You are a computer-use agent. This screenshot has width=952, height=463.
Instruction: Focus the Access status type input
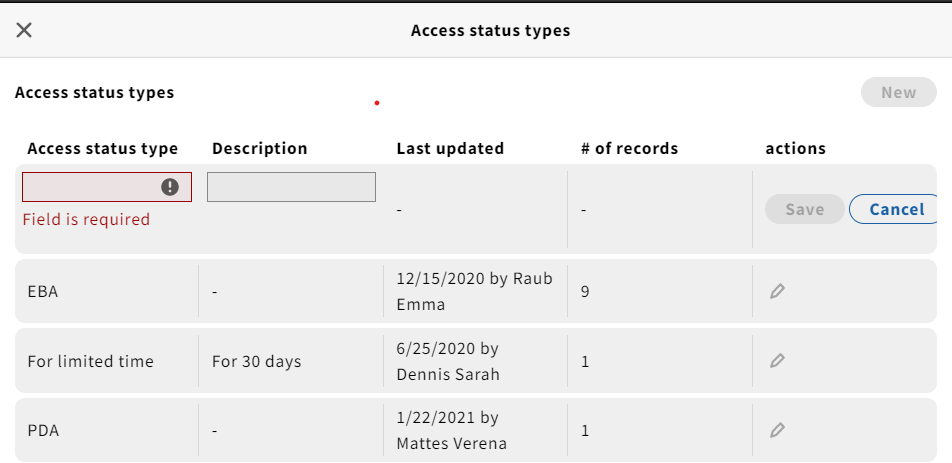(x=107, y=187)
